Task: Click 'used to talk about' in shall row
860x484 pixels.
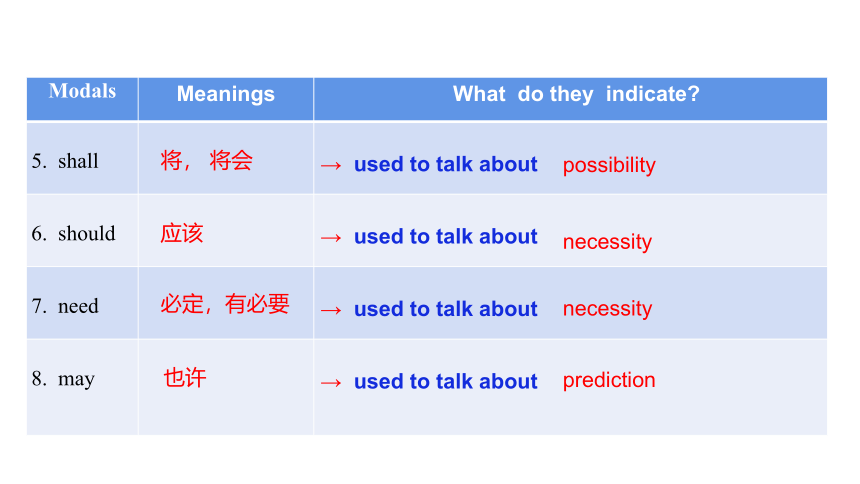Action: [445, 164]
